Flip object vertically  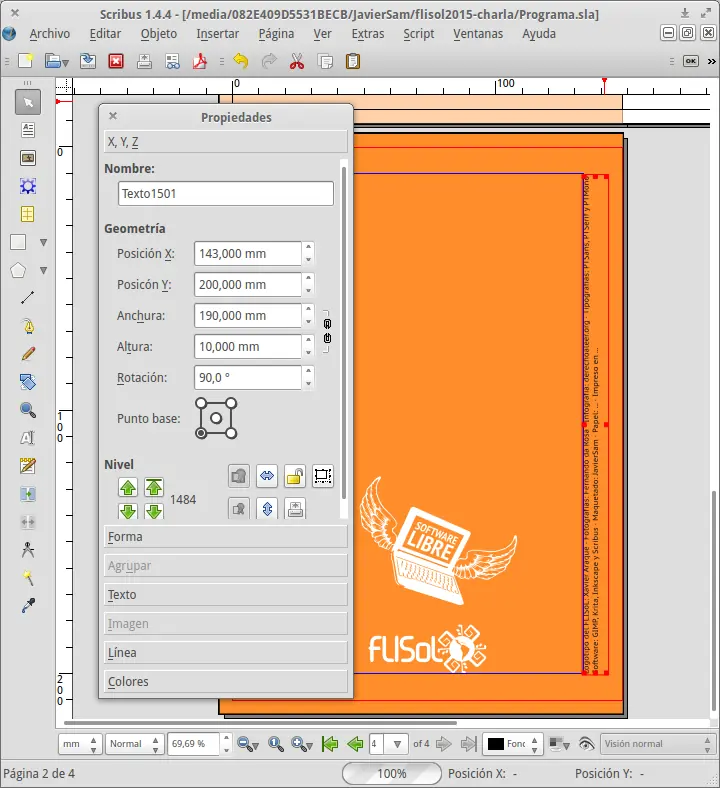(267, 509)
